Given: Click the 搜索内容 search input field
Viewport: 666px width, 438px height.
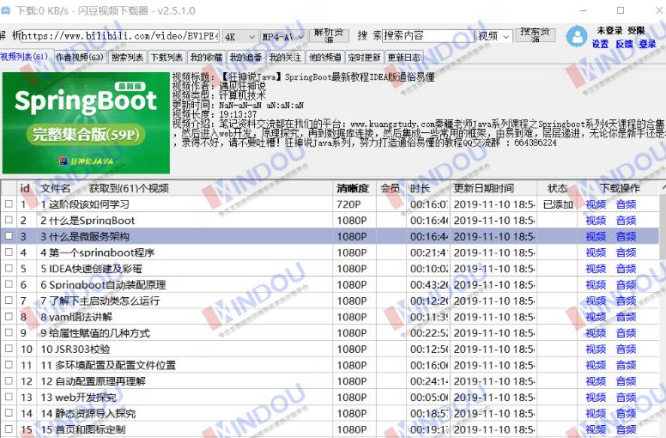Looking at the screenshot, I should tap(427, 36).
